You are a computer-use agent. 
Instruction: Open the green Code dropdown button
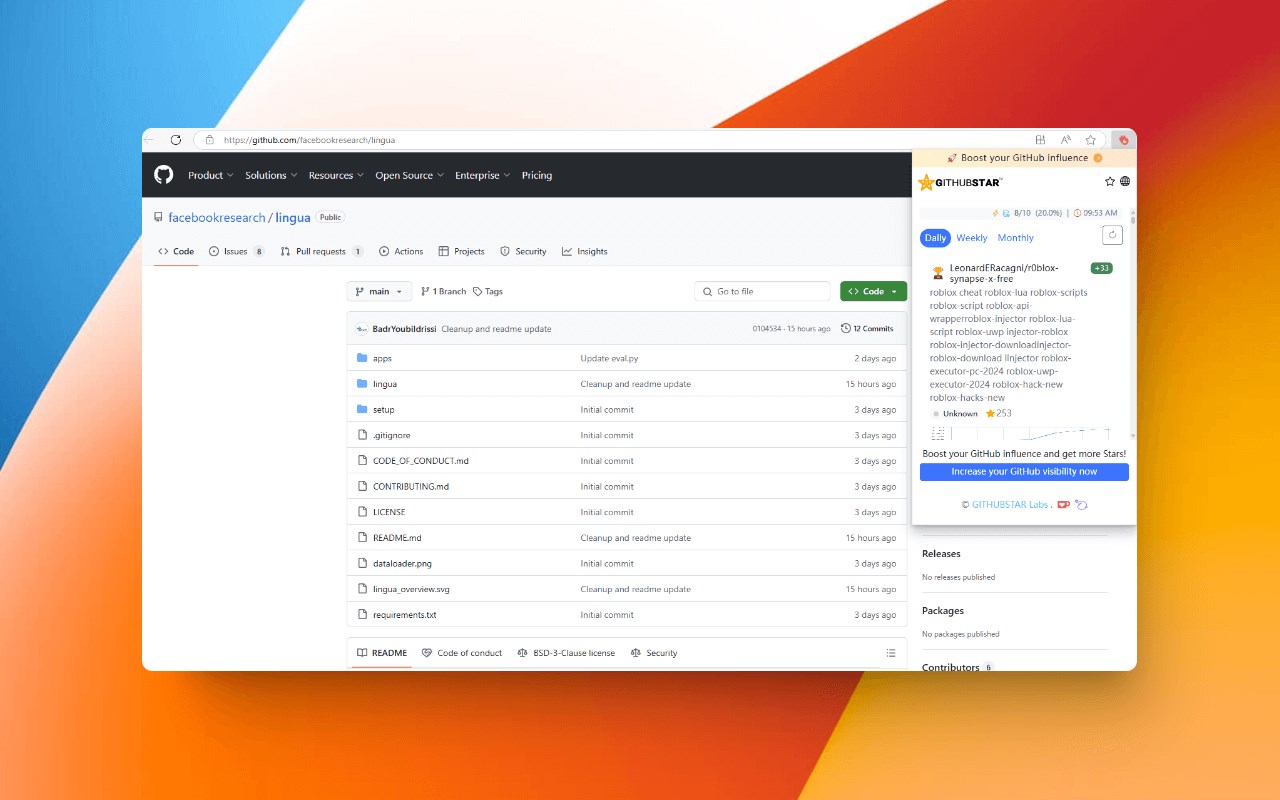coord(873,291)
